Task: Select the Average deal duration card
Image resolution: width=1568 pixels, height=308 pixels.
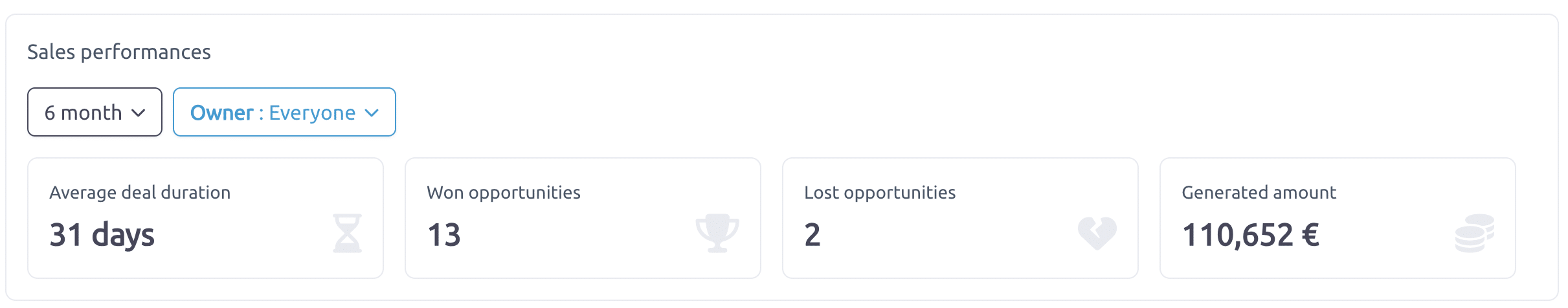Action: [x=205, y=218]
